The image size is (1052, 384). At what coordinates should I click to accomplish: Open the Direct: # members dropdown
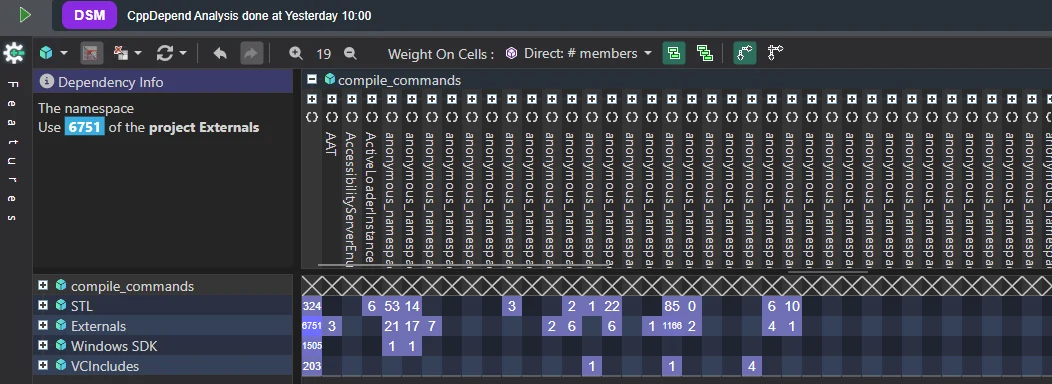click(587, 53)
